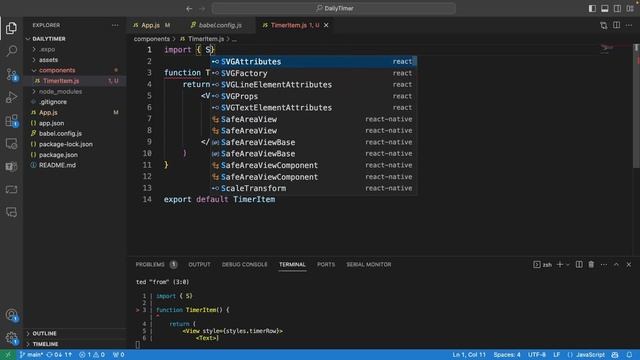Open TimerItem.js in the explorer tree
This screenshot has width=640, height=360.
coord(61,81)
